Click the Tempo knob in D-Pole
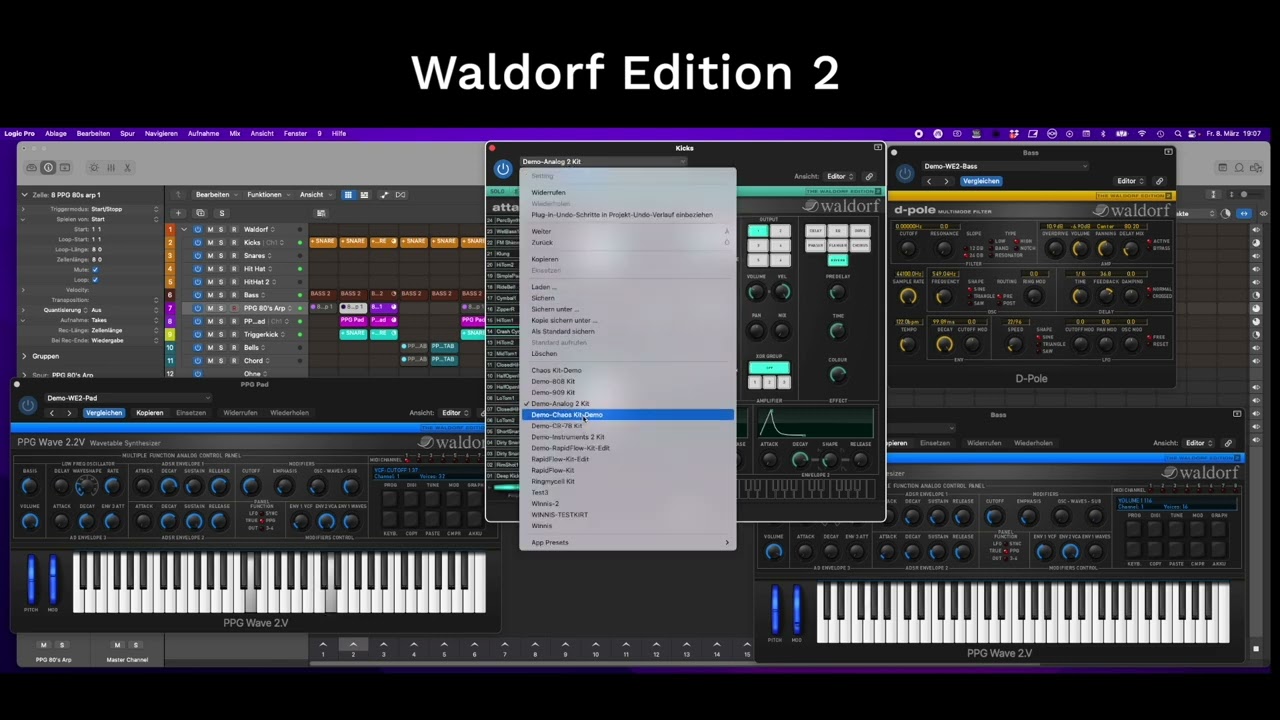 (x=907, y=345)
